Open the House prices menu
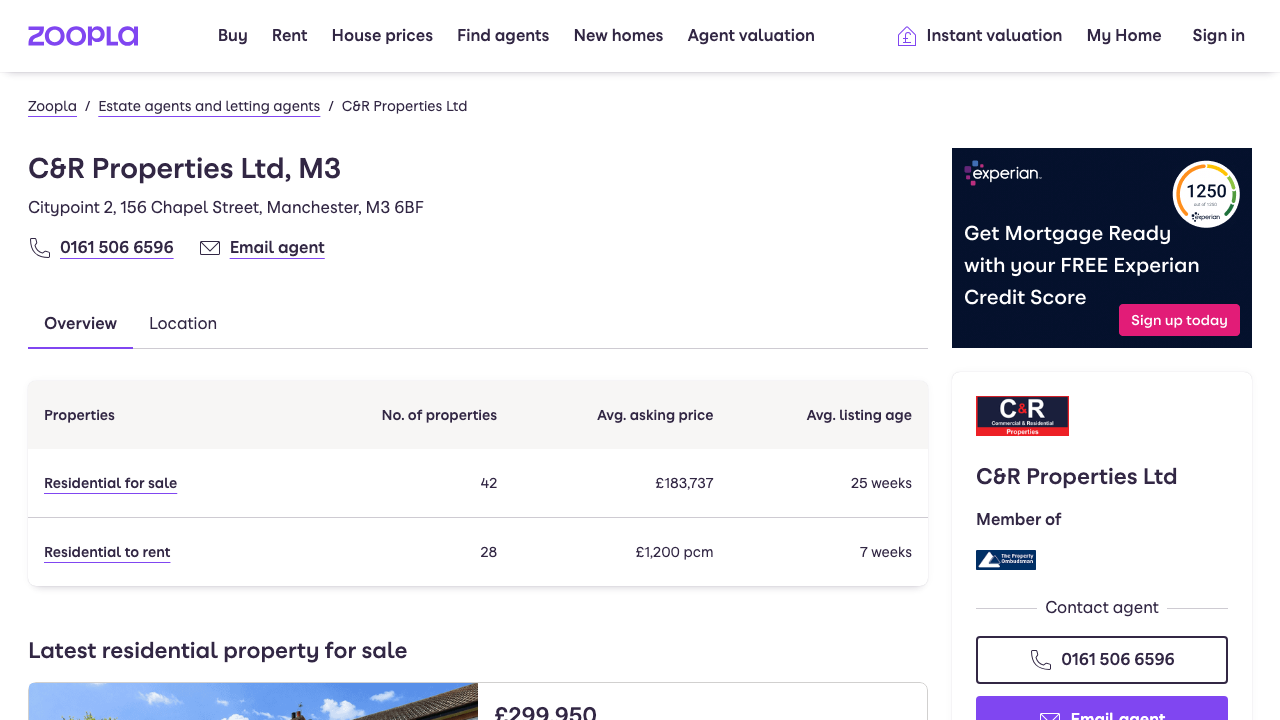The height and width of the screenshot is (720, 1280). [382, 35]
